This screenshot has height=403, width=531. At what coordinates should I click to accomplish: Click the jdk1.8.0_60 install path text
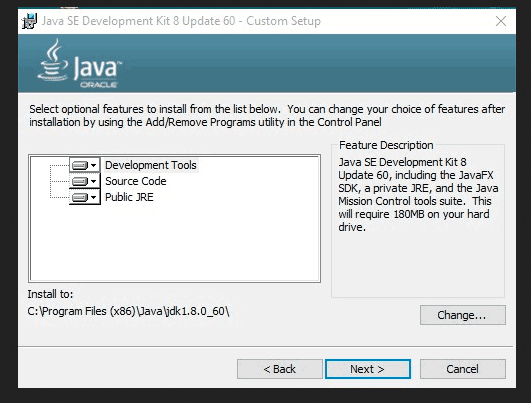coord(128,311)
